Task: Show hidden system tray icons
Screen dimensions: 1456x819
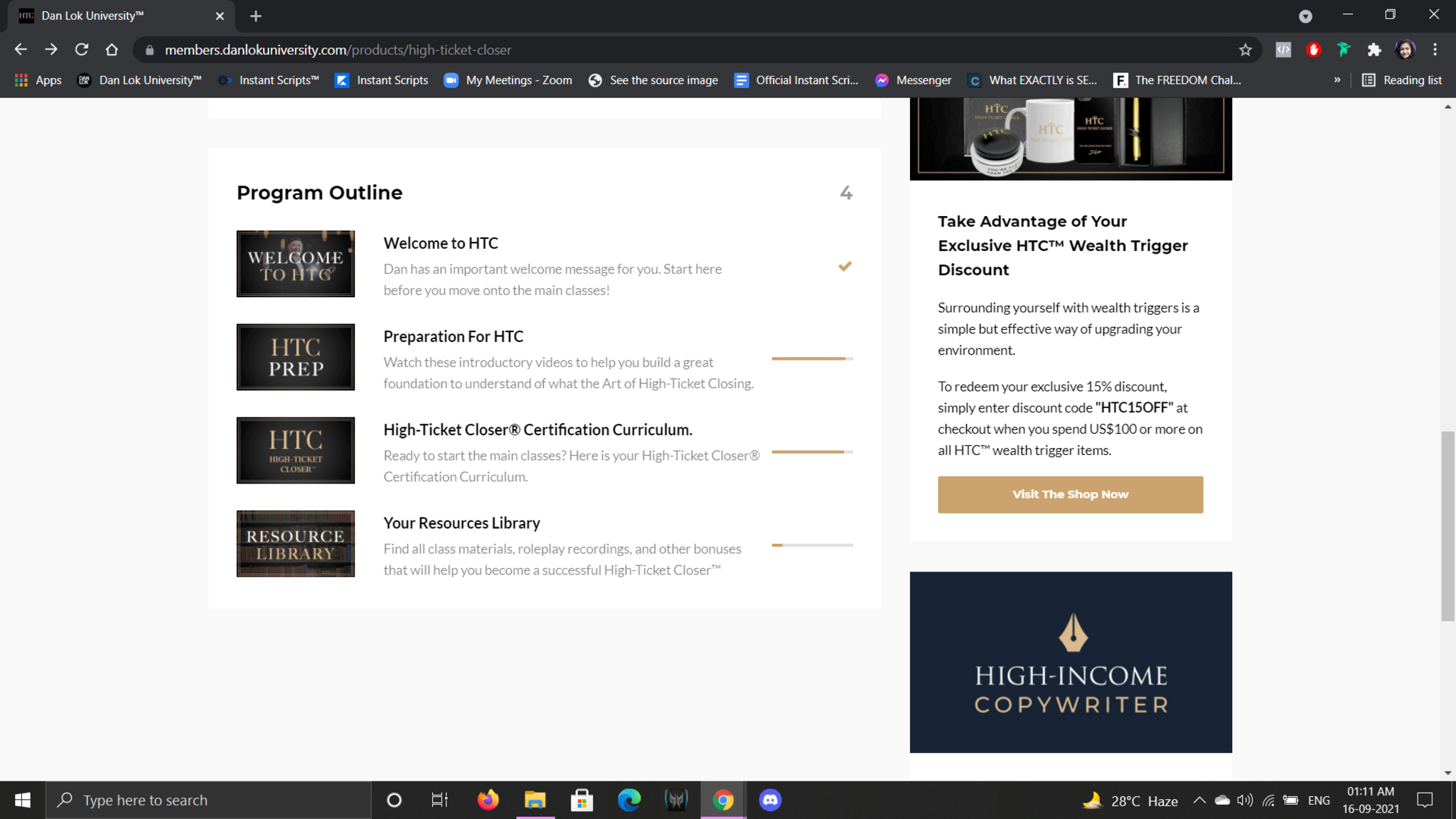Action: (1199, 800)
